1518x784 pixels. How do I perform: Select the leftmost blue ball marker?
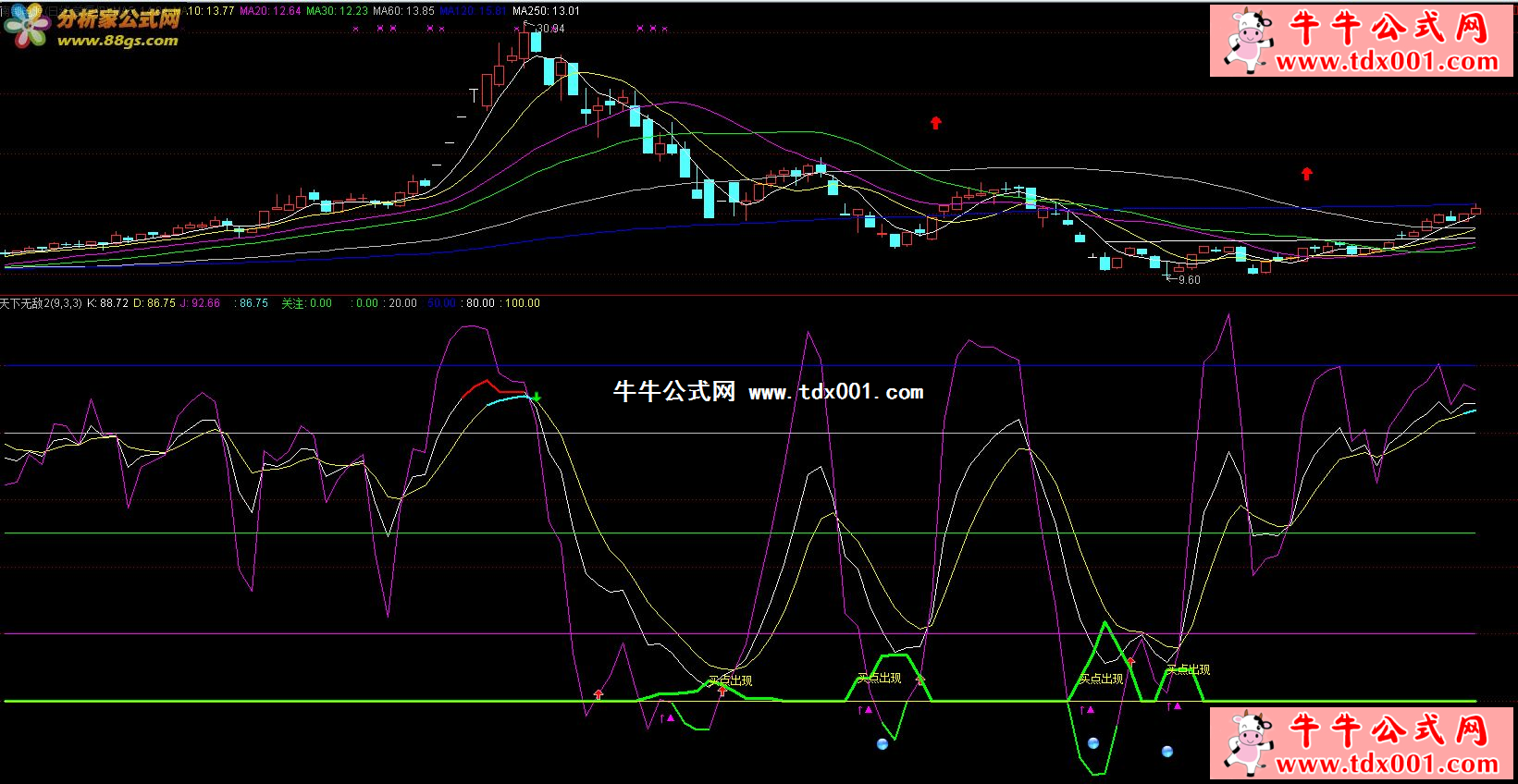[882, 743]
